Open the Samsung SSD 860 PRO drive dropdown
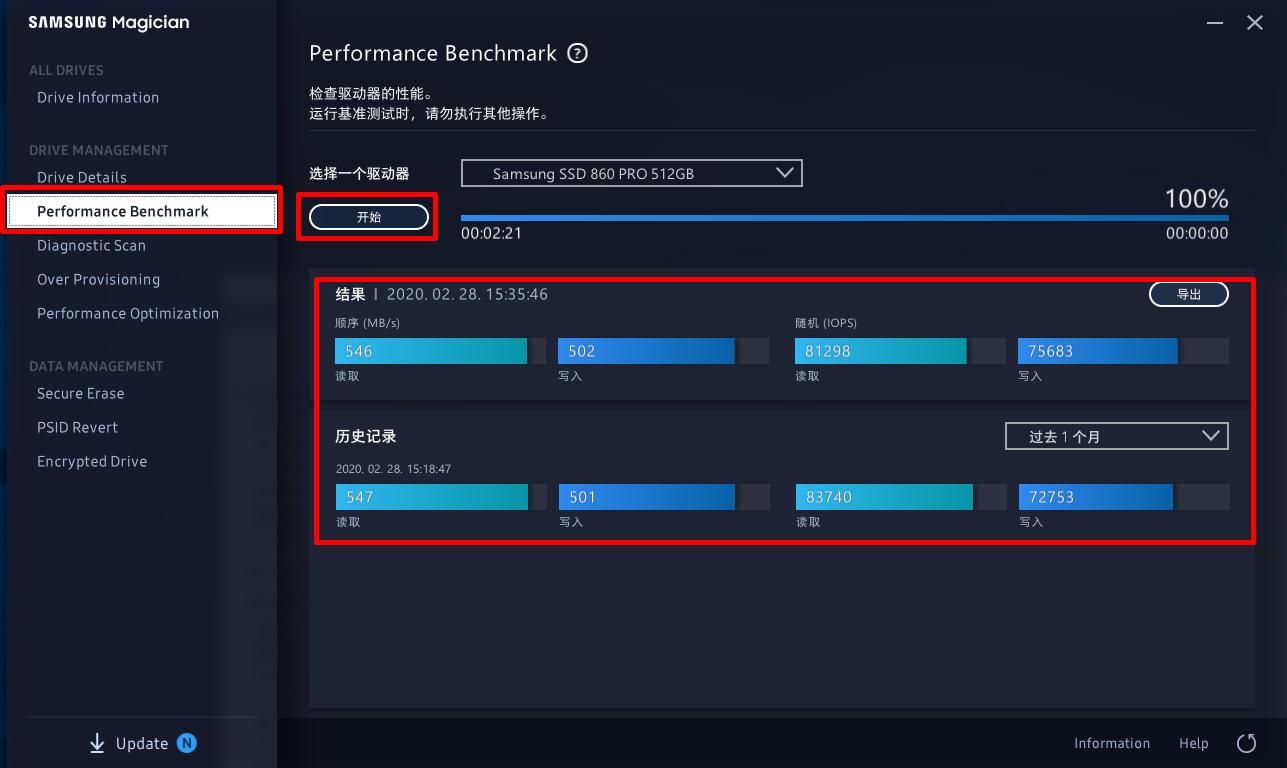Viewport: 1287px width, 768px height. pyautogui.click(x=631, y=174)
